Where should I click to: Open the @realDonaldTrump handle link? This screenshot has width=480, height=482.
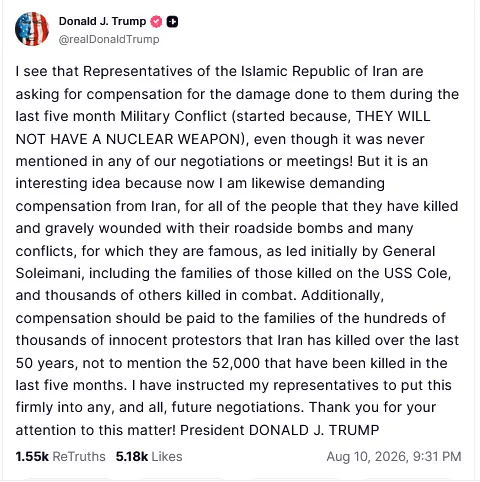click(109, 39)
